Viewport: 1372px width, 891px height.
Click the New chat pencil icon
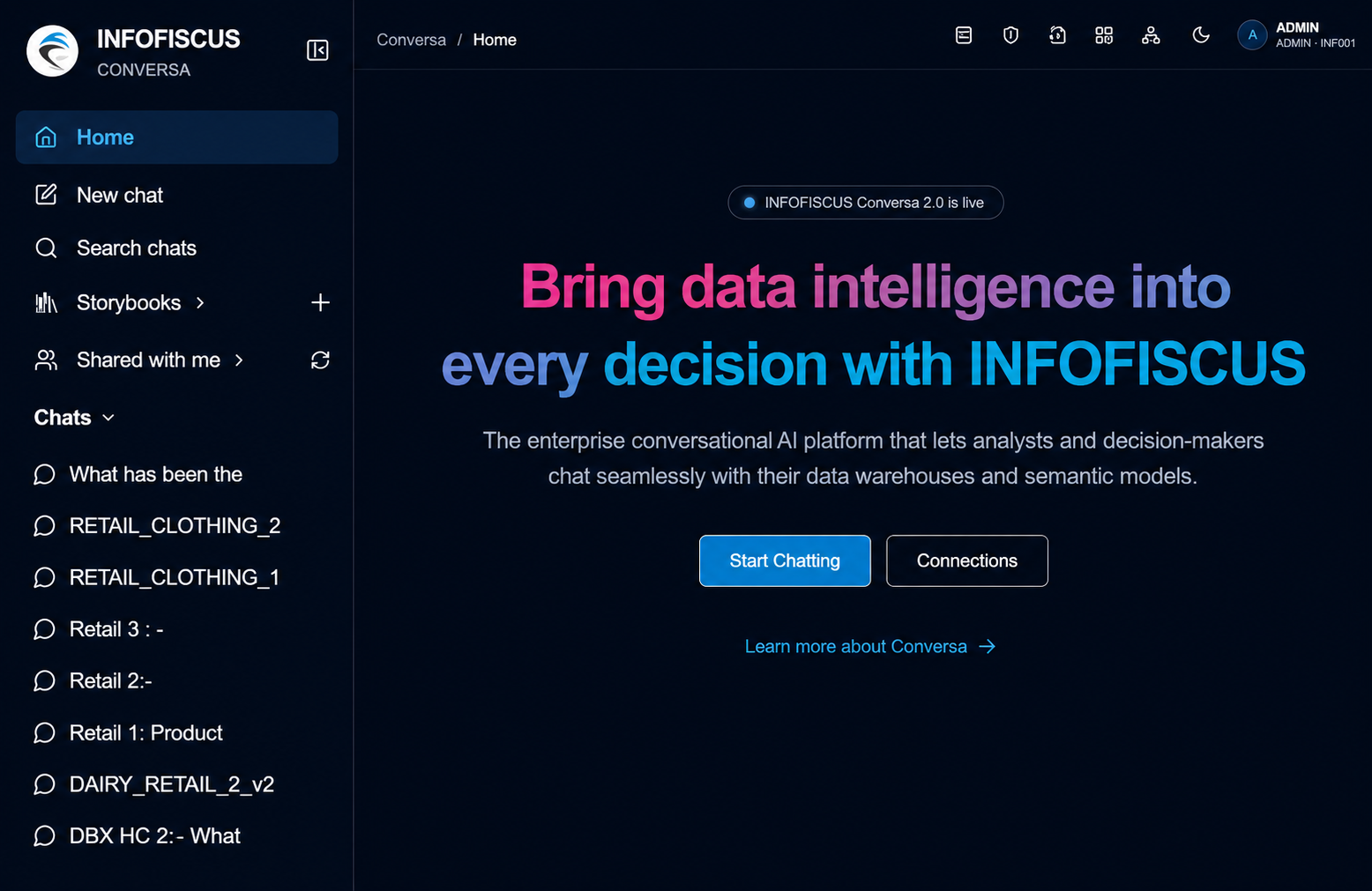pos(46,195)
